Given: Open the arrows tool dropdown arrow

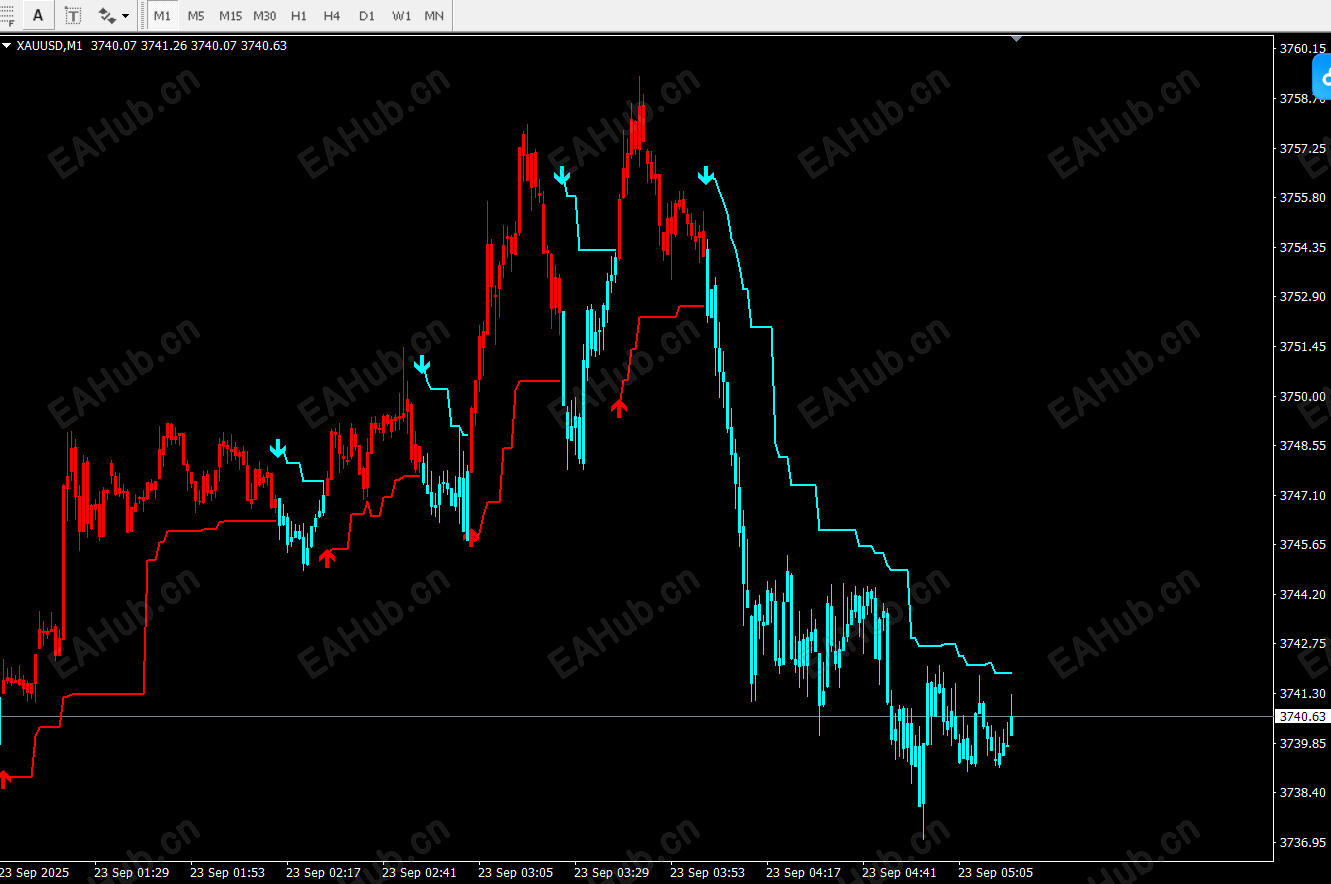Looking at the screenshot, I should click(125, 16).
